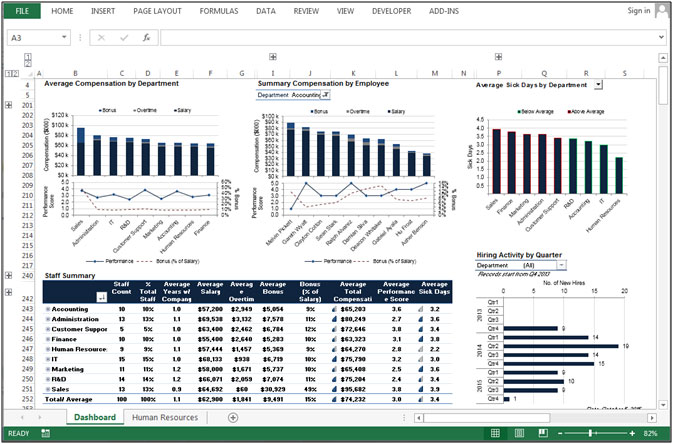Select the VIEW ribbon tab

[x=345, y=11]
